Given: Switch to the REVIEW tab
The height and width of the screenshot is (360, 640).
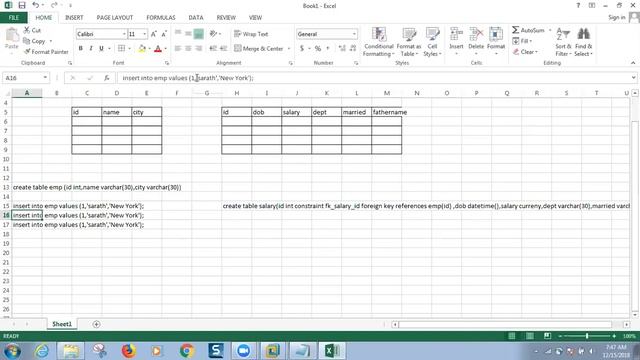Looking at the screenshot, I should [x=226, y=18].
